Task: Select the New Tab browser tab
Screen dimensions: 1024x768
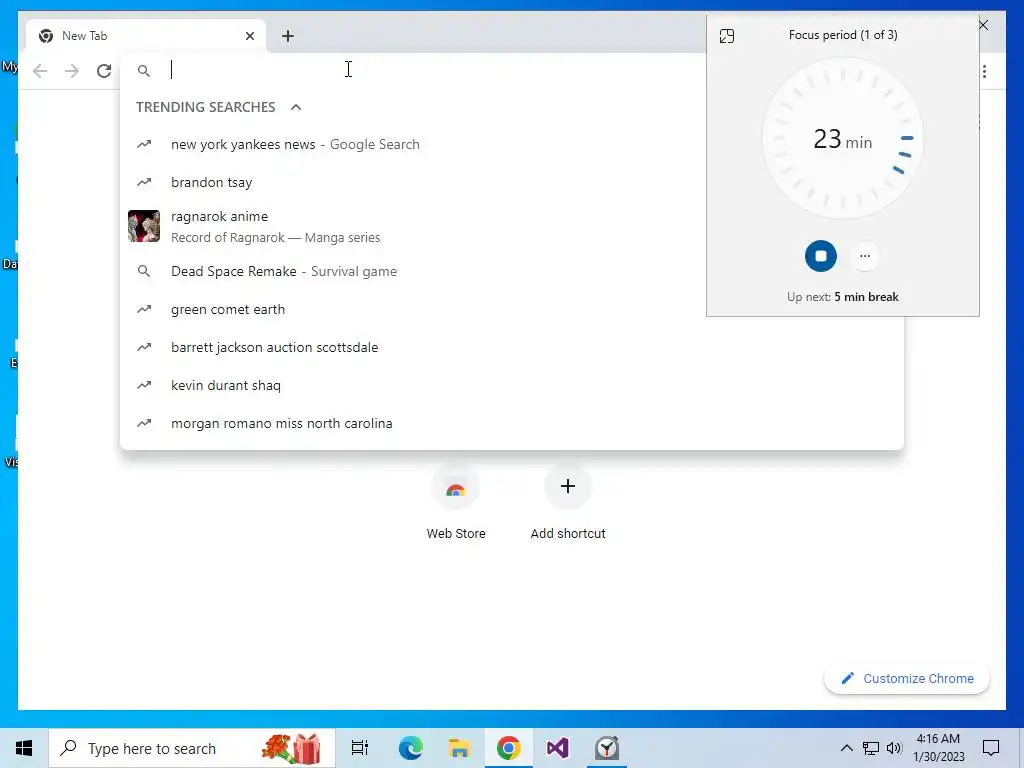Action: [146, 36]
